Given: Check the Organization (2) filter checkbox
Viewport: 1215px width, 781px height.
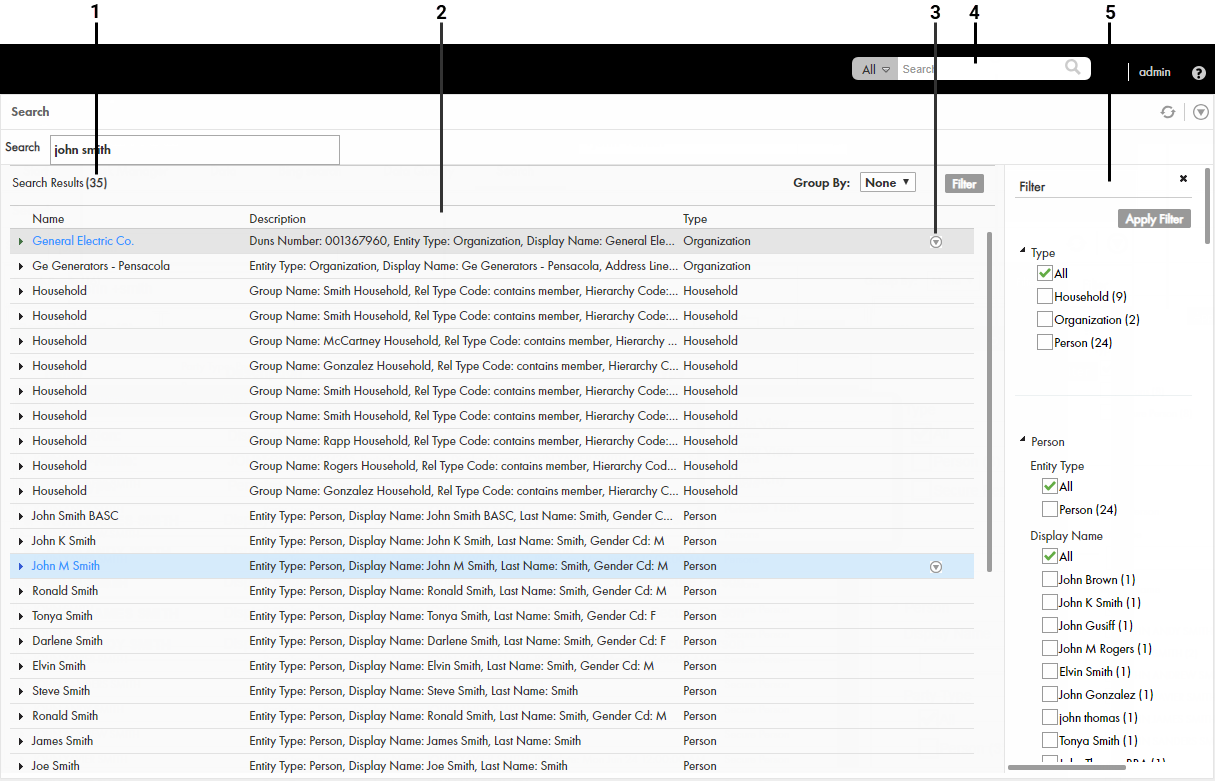Looking at the screenshot, I should [x=1045, y=319].
